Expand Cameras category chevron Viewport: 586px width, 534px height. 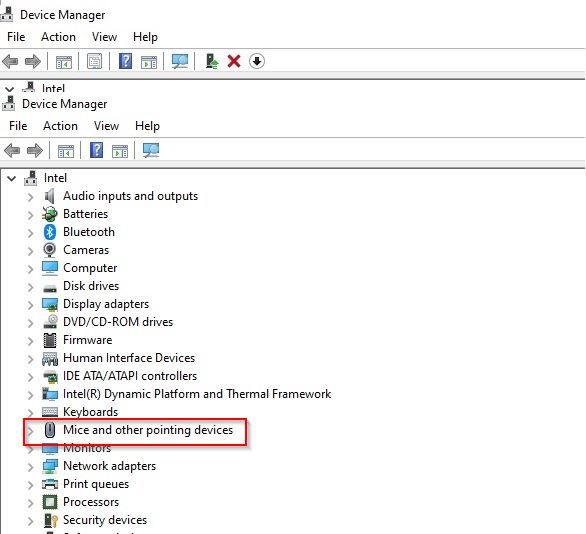(31, 250)
